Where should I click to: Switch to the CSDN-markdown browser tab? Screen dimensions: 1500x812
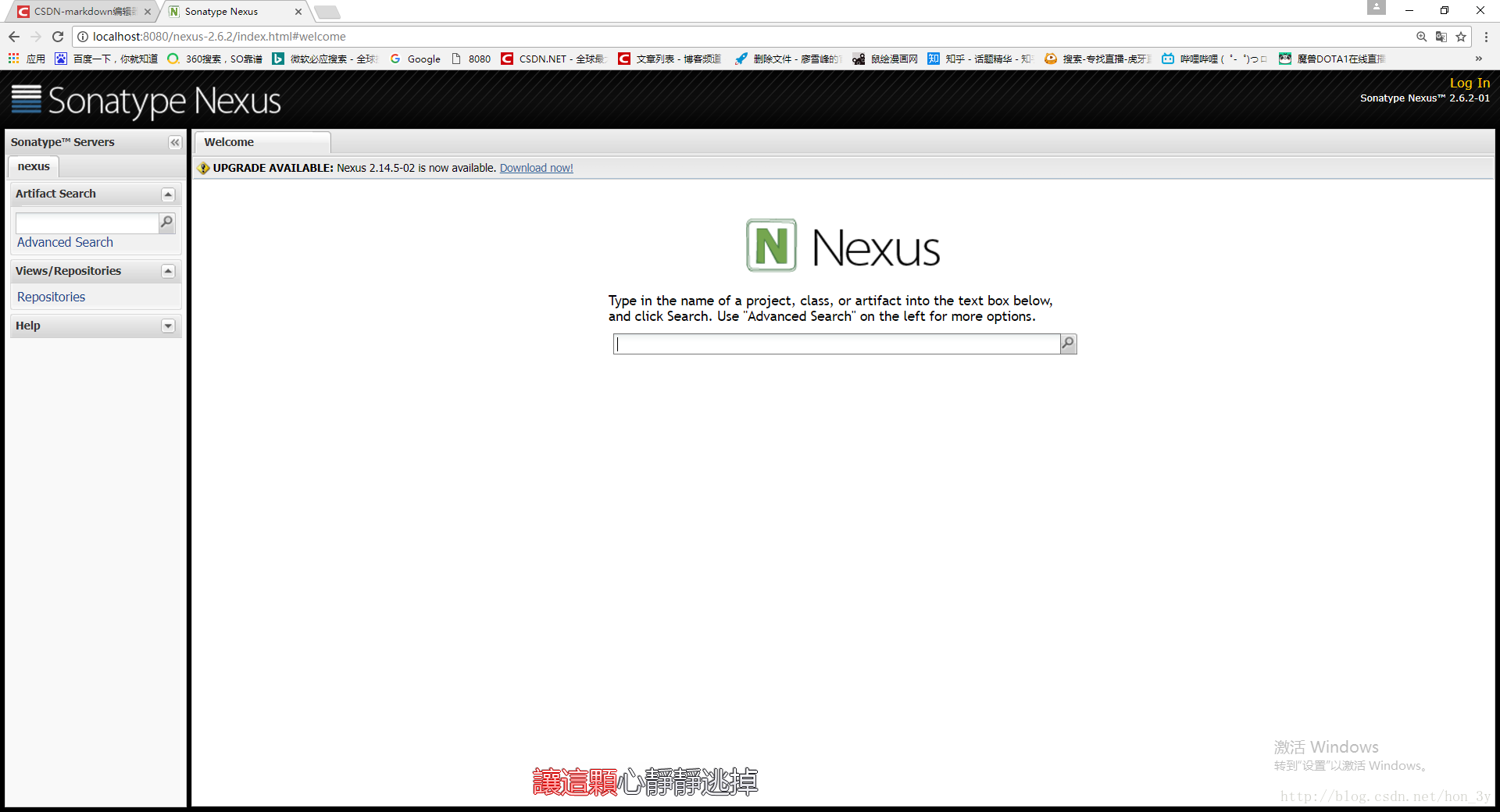pyautogui.click(x=82, y=12)
